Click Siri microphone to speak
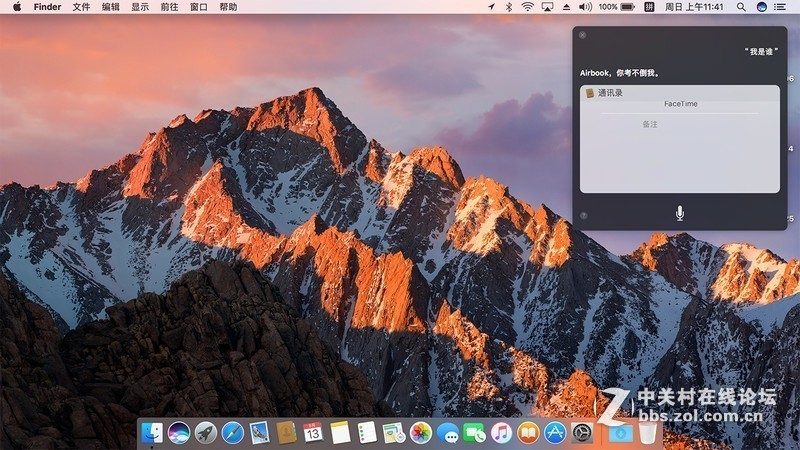This screenshot has height=450, width=800. tap(680, 213)
